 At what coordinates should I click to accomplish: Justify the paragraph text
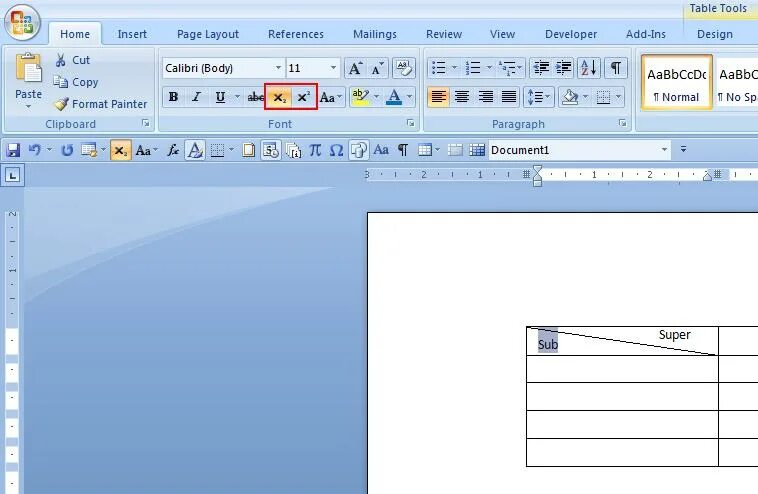[x=509, y=97]
